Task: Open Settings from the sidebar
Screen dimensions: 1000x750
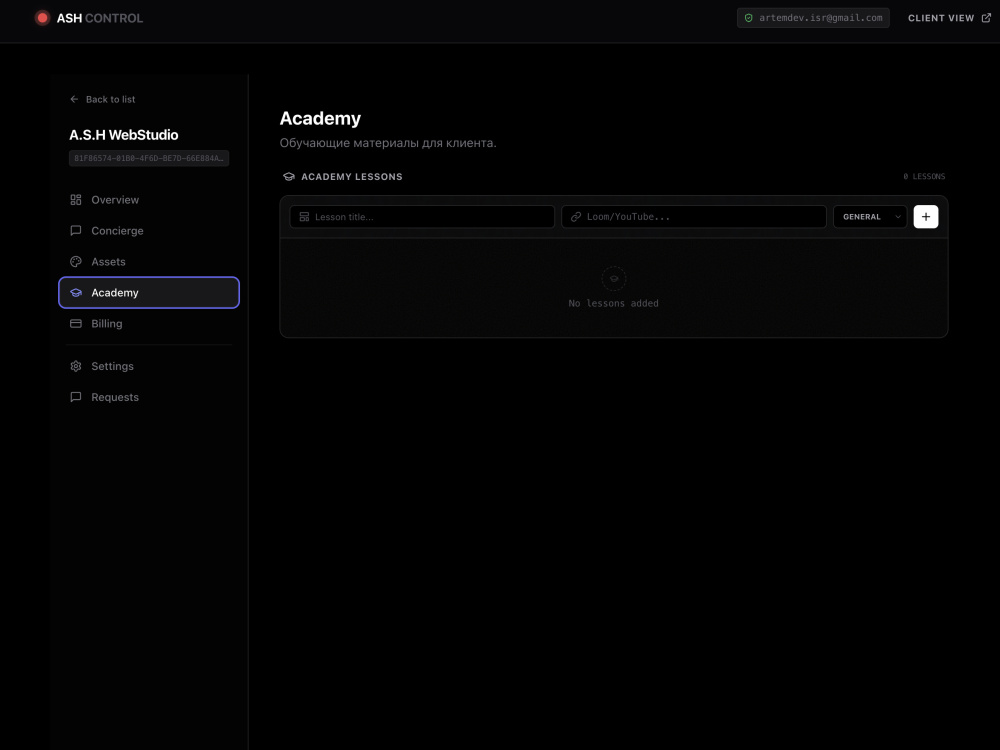Action: point(149,366)
